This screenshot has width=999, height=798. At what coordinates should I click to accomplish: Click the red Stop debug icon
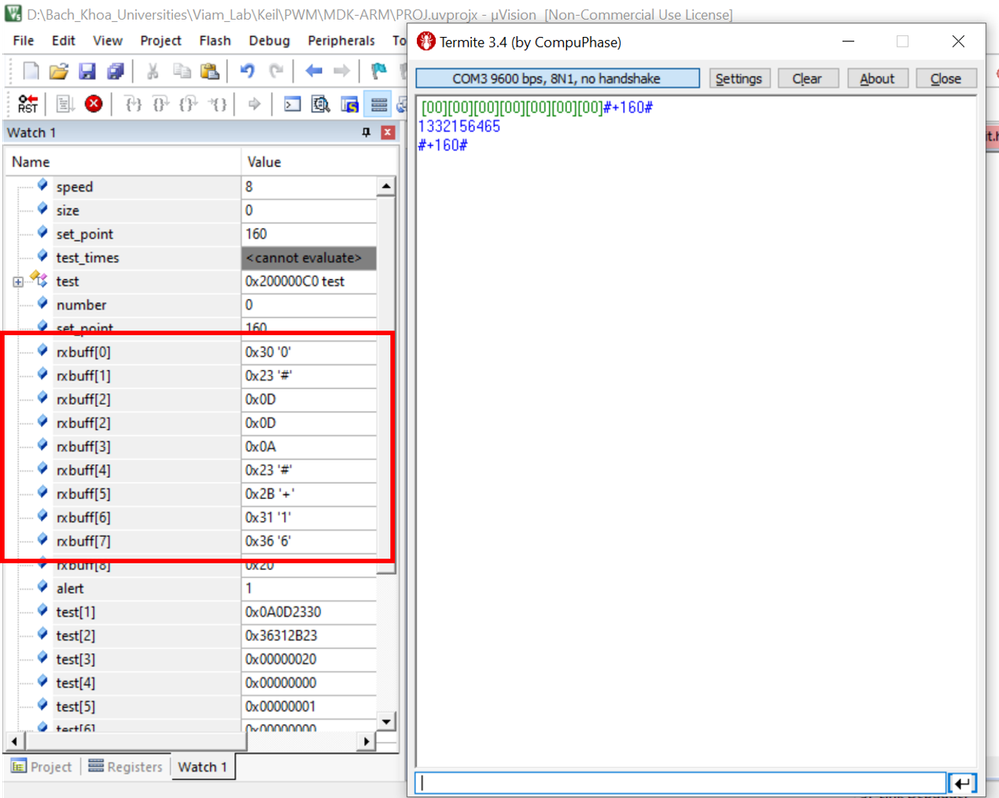coord(93,103)
